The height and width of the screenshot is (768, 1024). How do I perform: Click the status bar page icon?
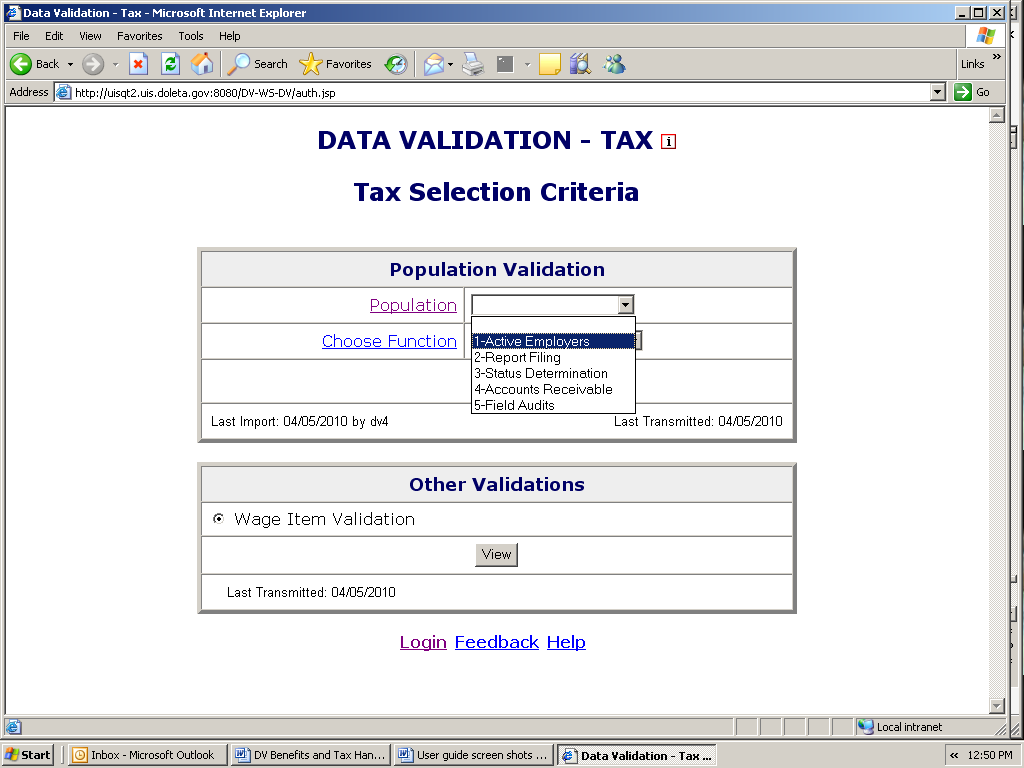[14, 727]
